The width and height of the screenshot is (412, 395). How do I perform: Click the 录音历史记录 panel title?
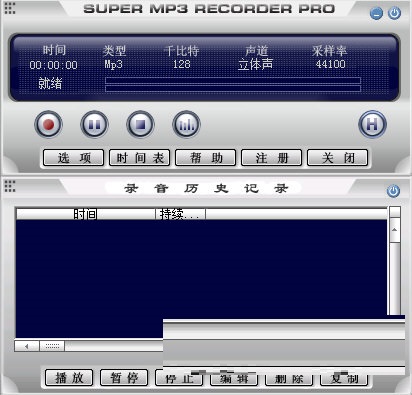[206, 189]
